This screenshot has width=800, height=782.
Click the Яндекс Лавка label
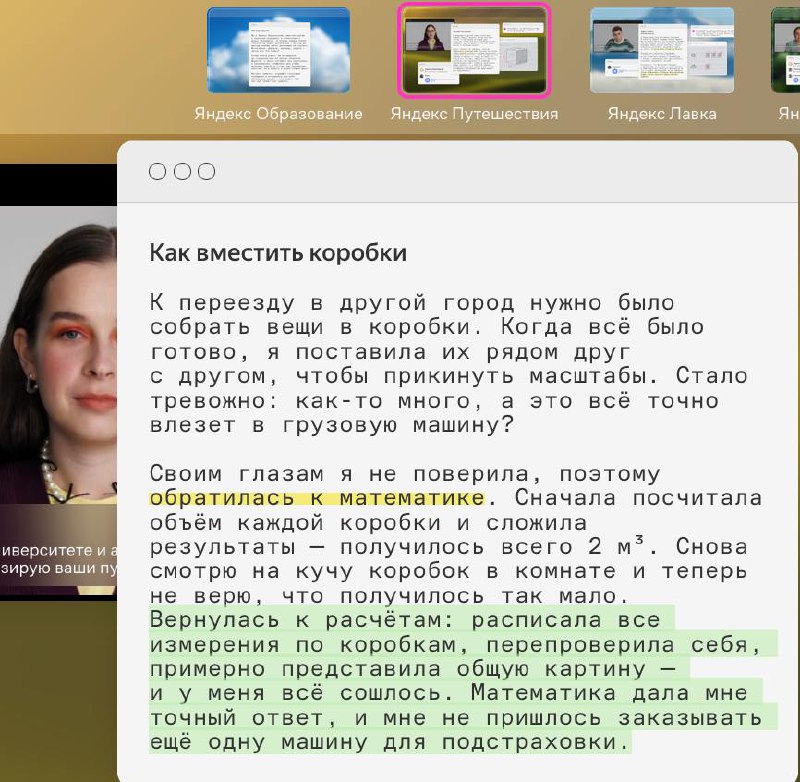[662, 113]
